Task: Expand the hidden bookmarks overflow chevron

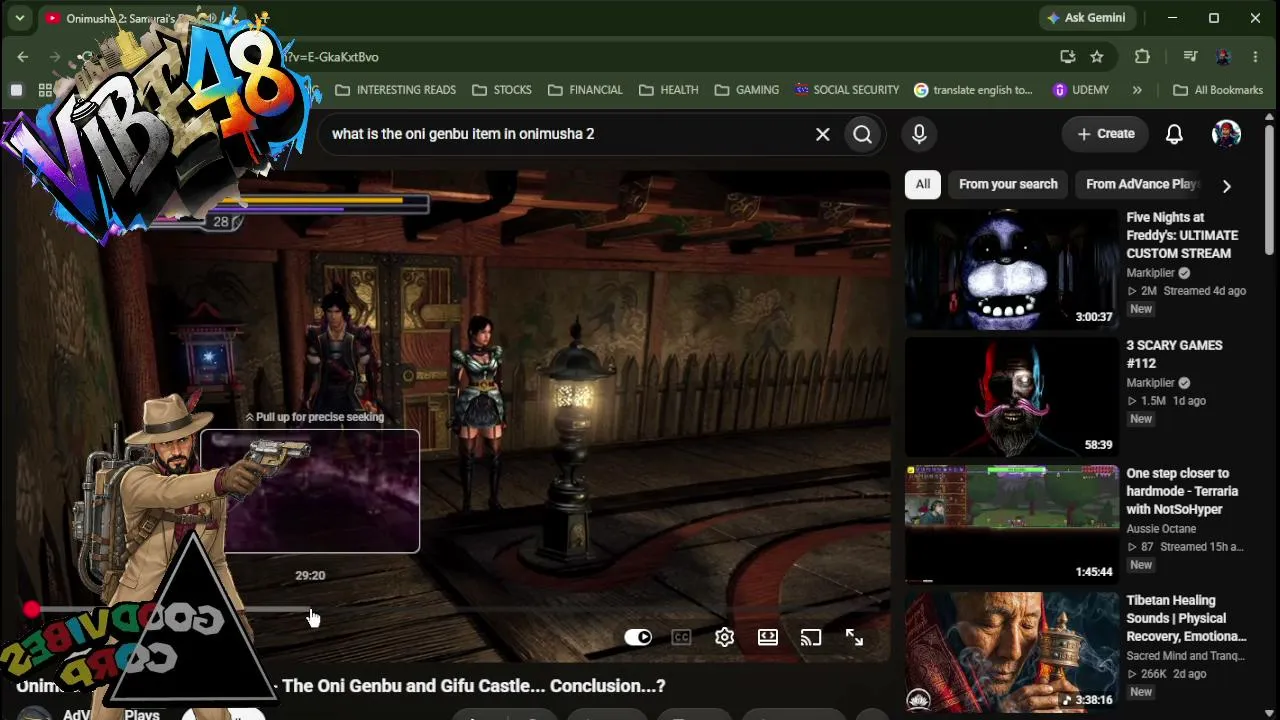Action: 1137,90
